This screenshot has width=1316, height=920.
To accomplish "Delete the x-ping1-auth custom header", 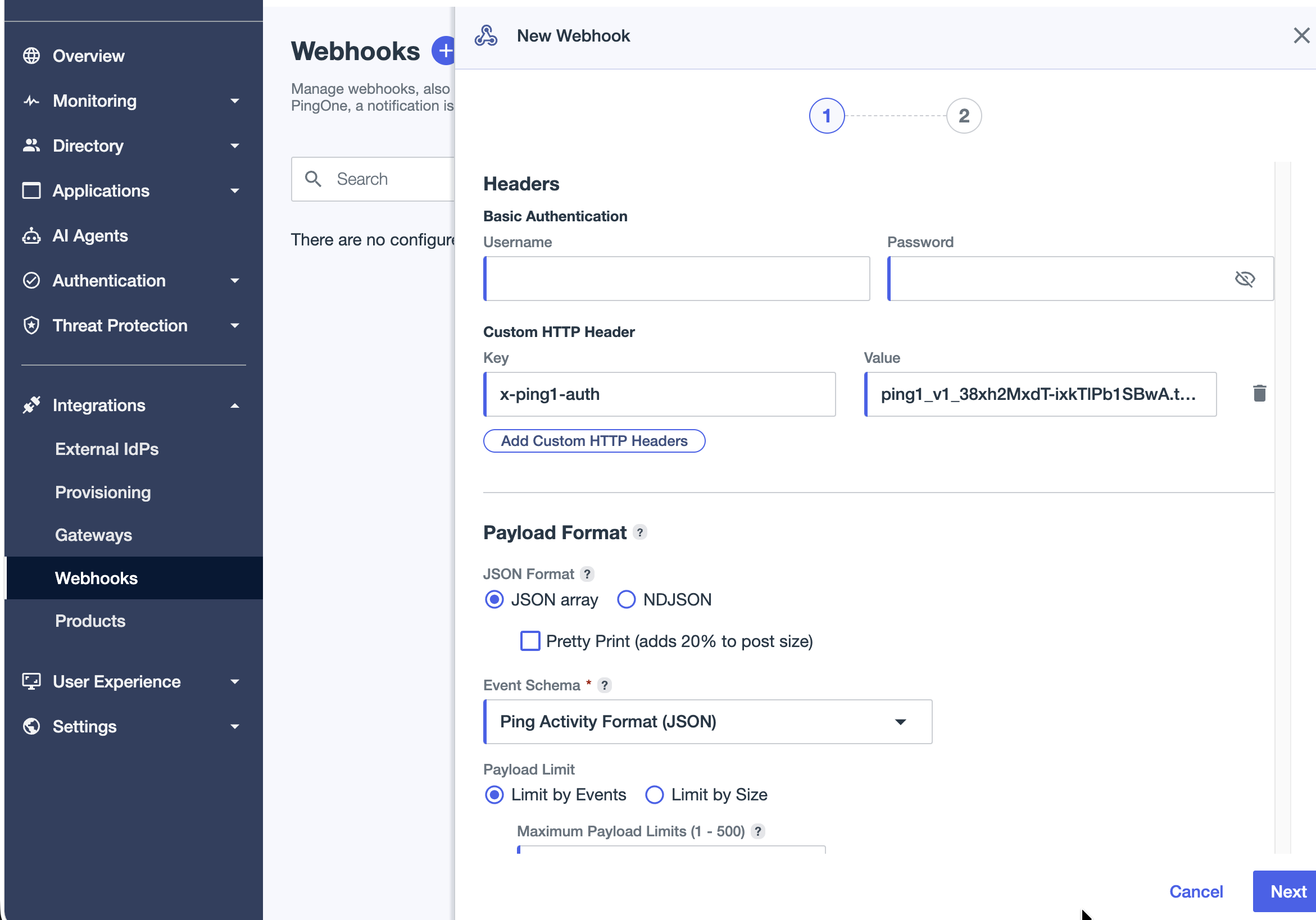I will 1259,394.
